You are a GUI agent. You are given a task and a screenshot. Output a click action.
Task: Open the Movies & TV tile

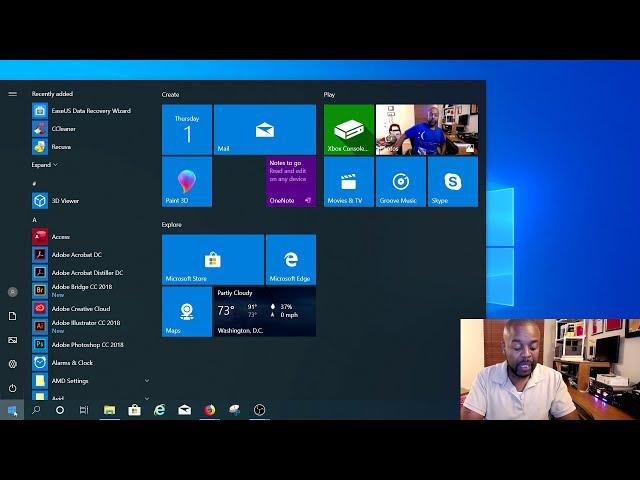coord(349,182)
